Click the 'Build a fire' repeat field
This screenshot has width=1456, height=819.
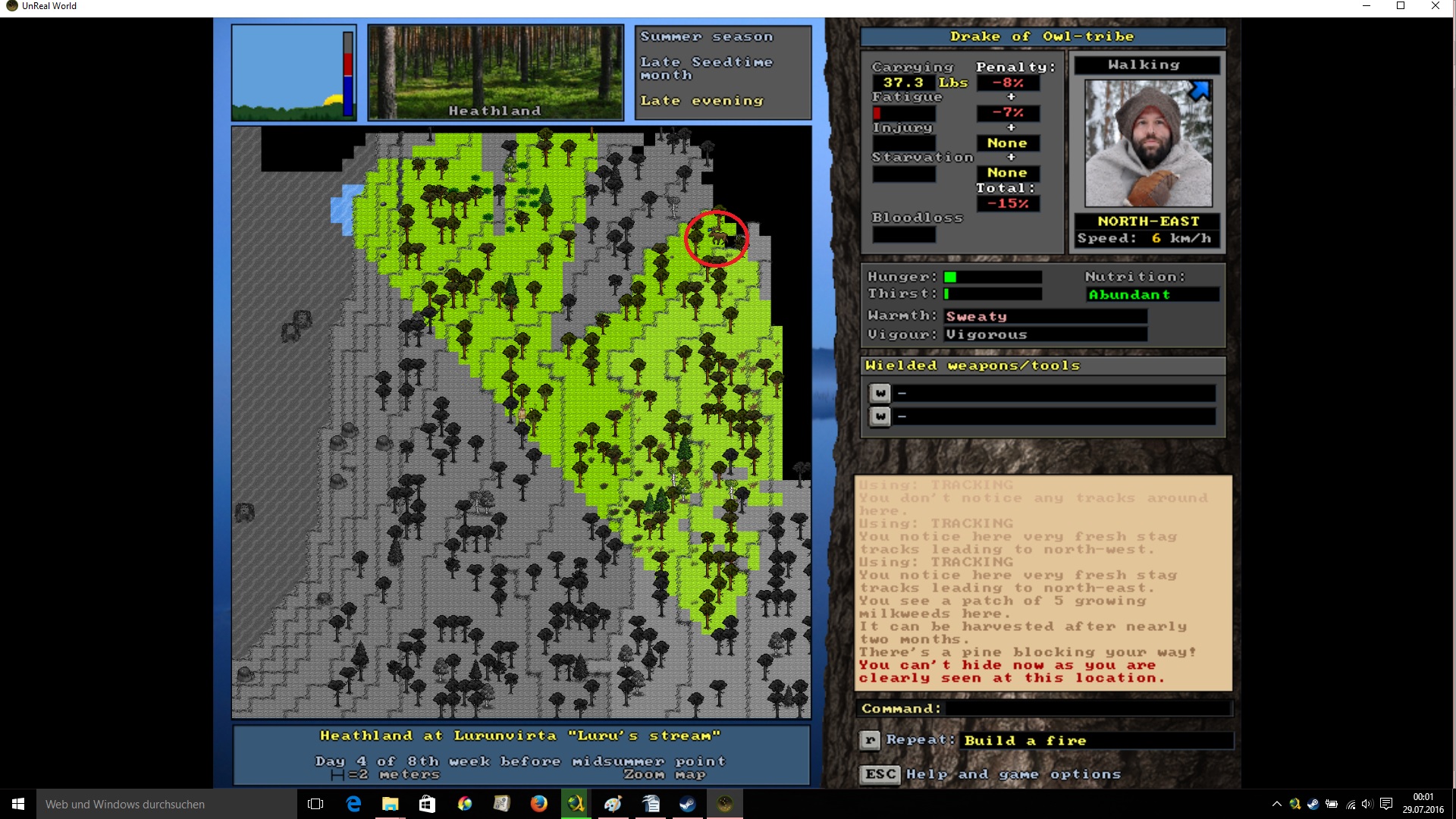coord(1097,741)
